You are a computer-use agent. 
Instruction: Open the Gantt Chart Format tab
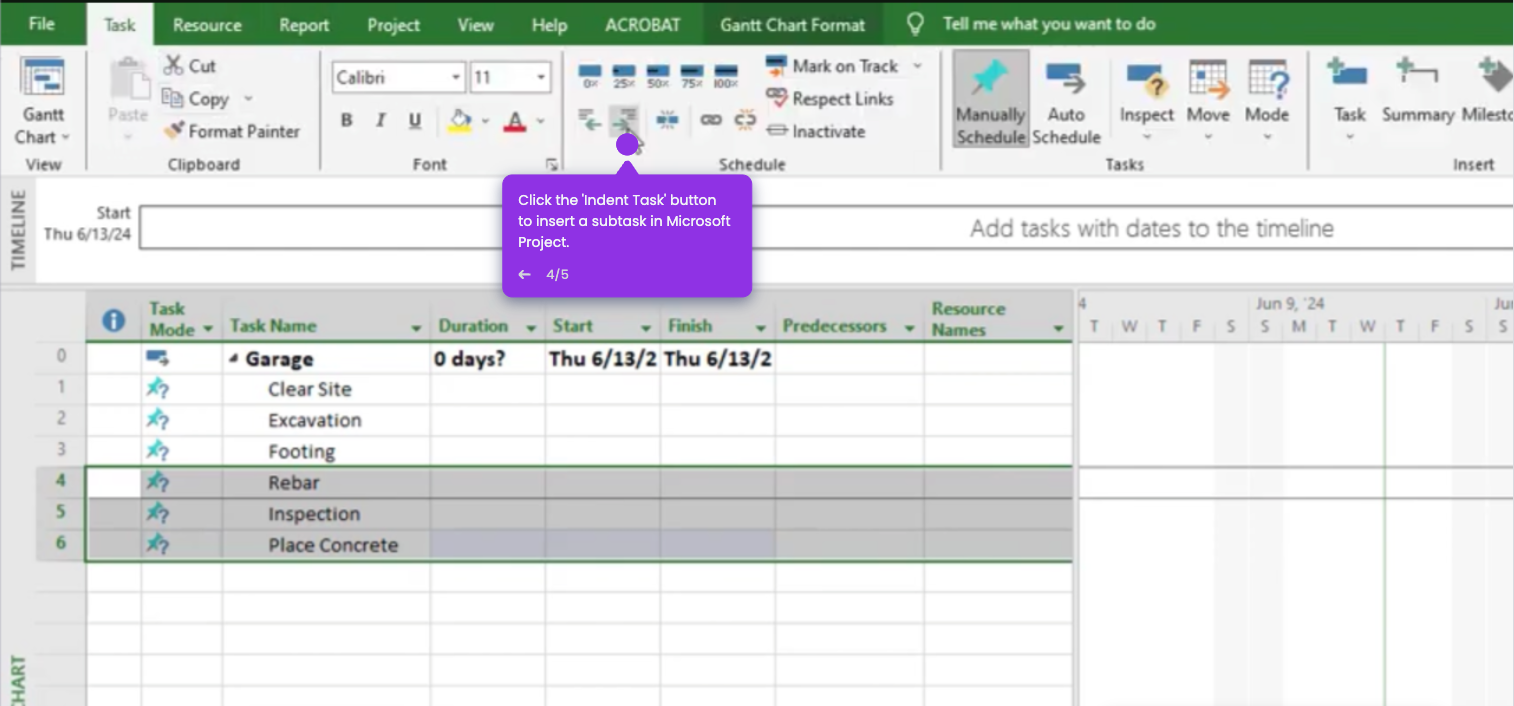[792, 25]
